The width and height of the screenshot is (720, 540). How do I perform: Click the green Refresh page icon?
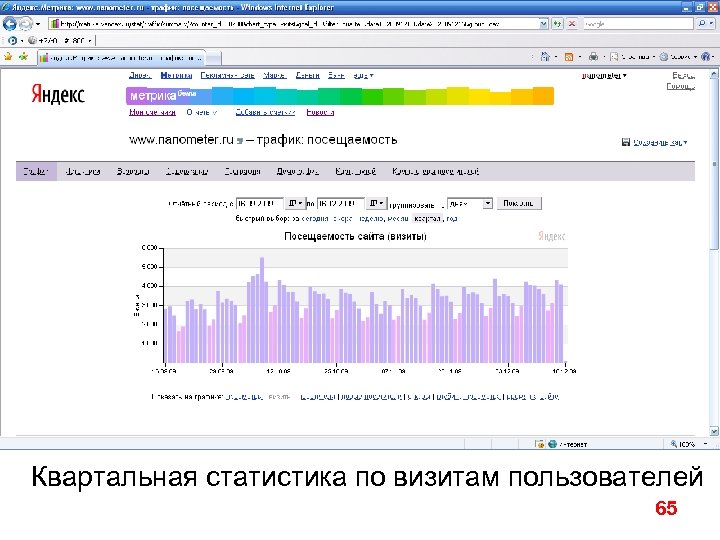tap(557, 24)
